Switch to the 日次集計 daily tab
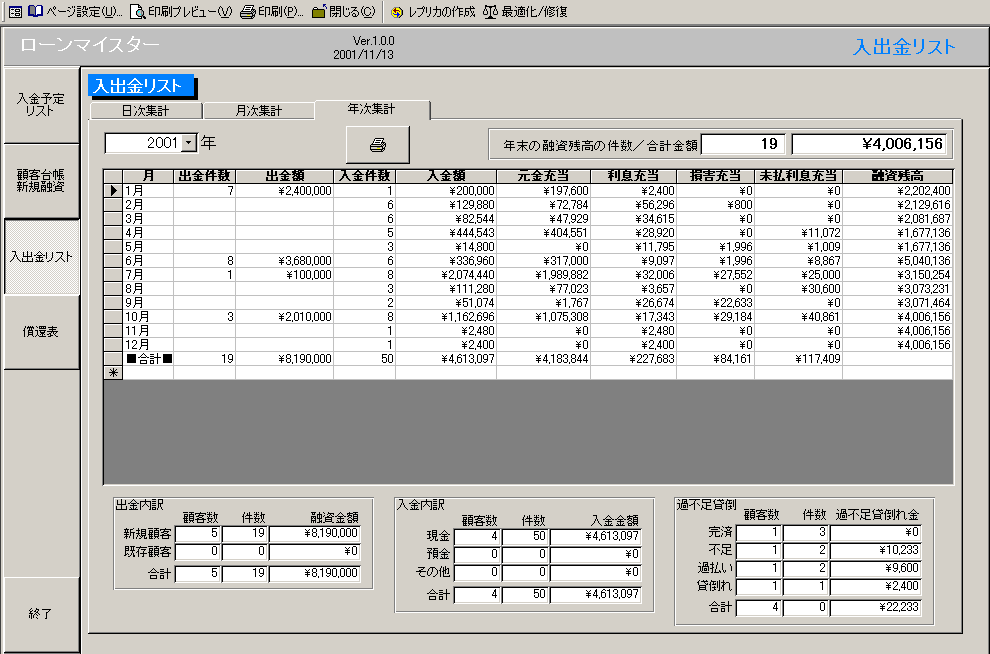 coord(146,111)
